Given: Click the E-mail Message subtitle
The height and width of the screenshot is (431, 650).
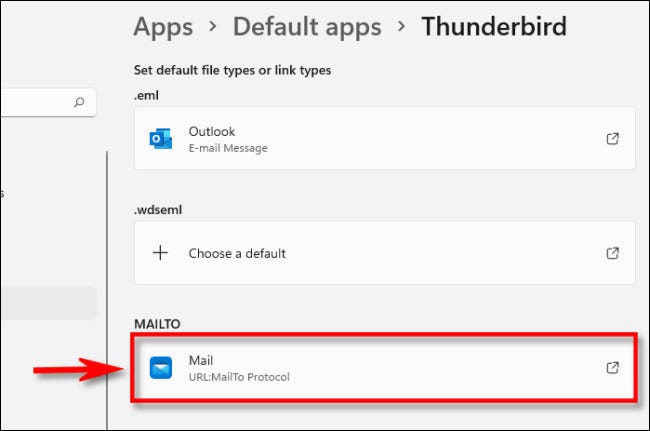Looking at the screenshot, I should [x=227, y=148].
